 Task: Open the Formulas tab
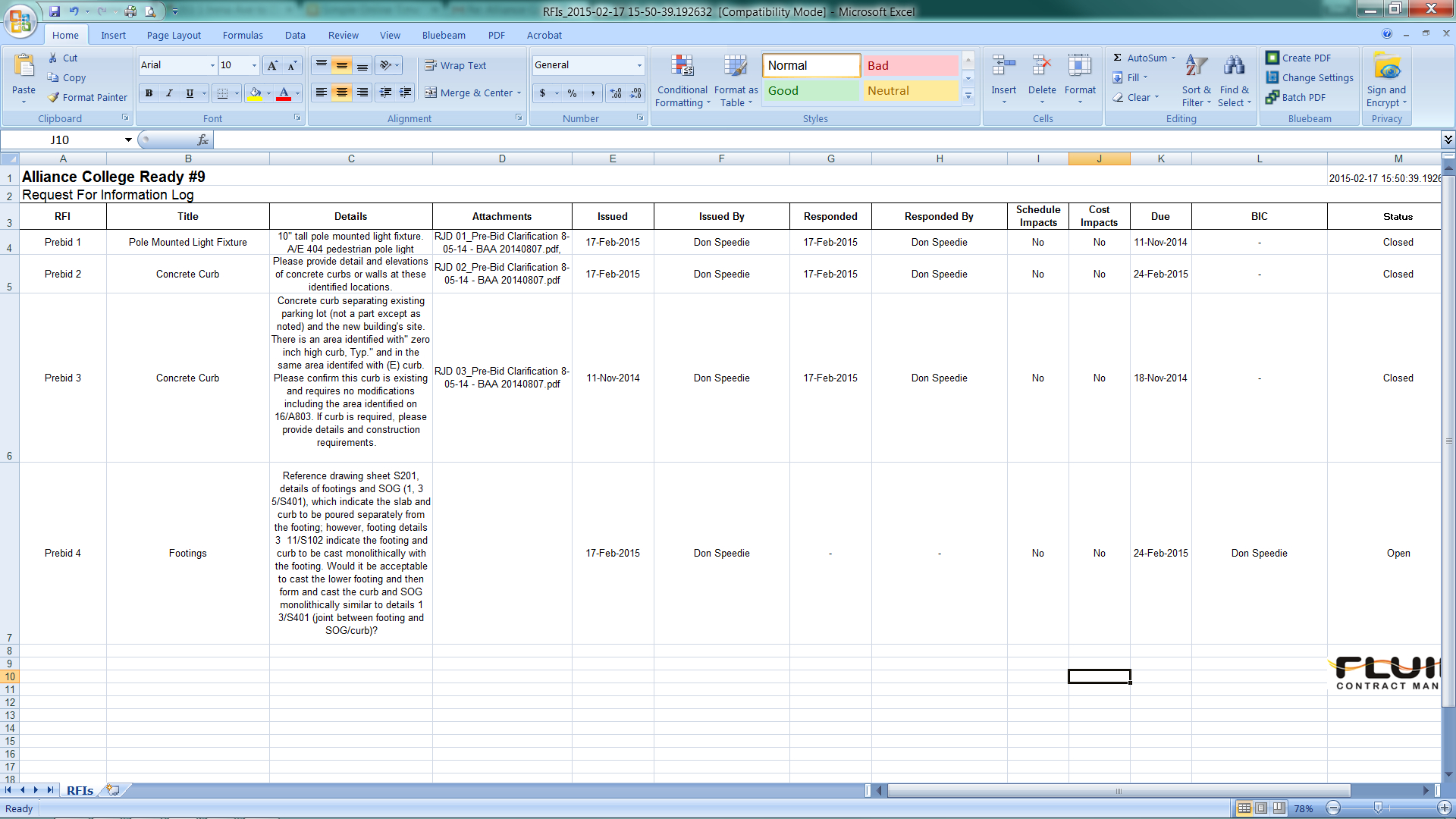(x=243, y=35)
